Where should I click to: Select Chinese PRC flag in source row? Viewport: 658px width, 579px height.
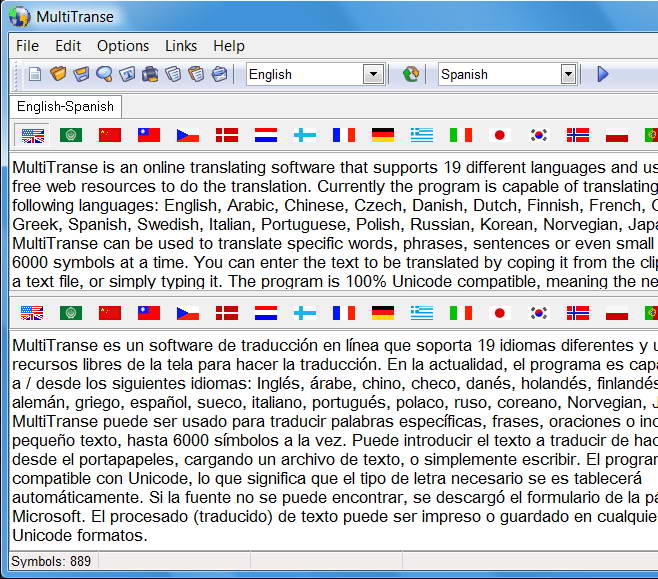[110, 135]
